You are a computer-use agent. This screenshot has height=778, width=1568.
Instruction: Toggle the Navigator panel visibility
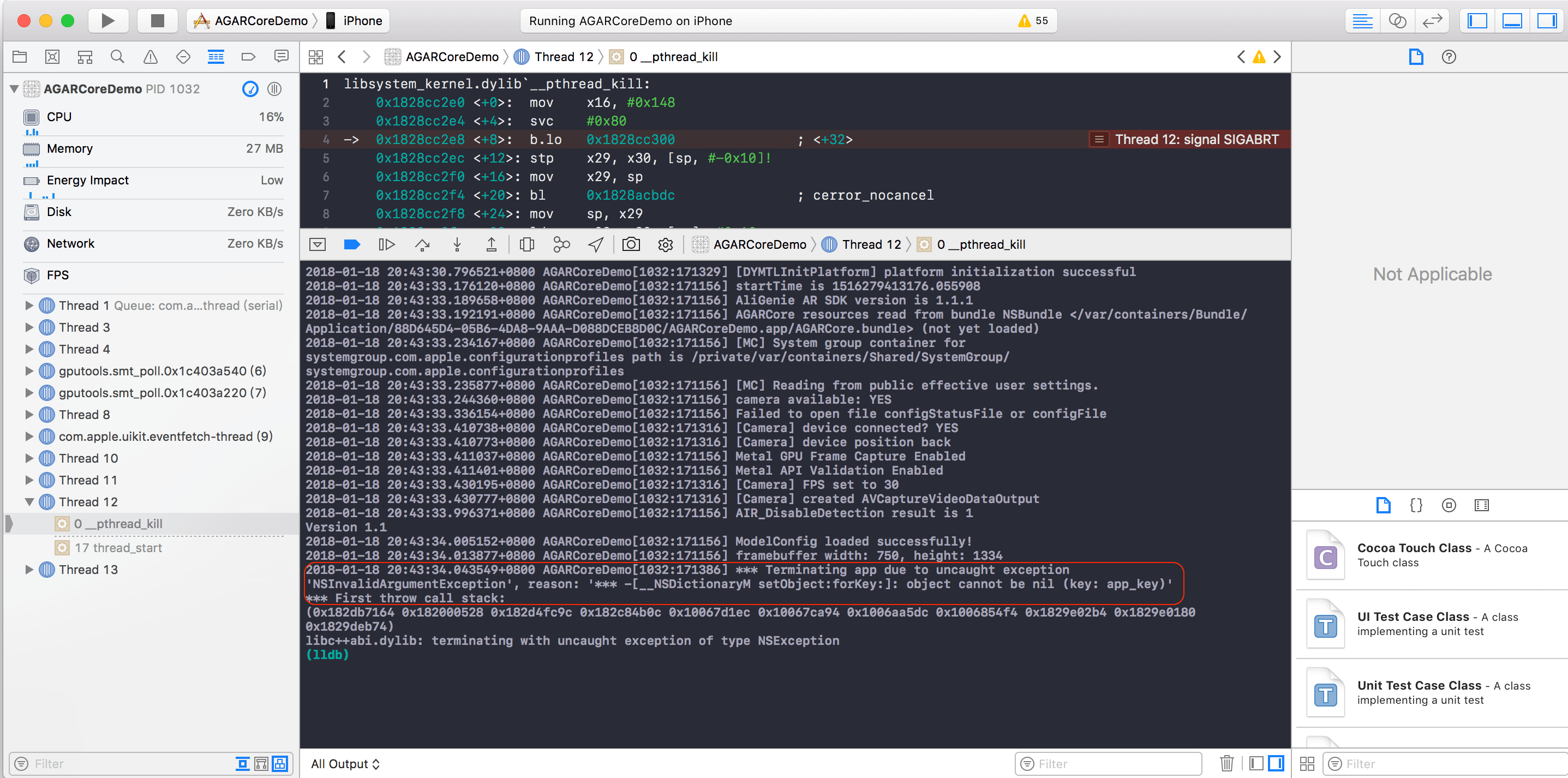1477,21
